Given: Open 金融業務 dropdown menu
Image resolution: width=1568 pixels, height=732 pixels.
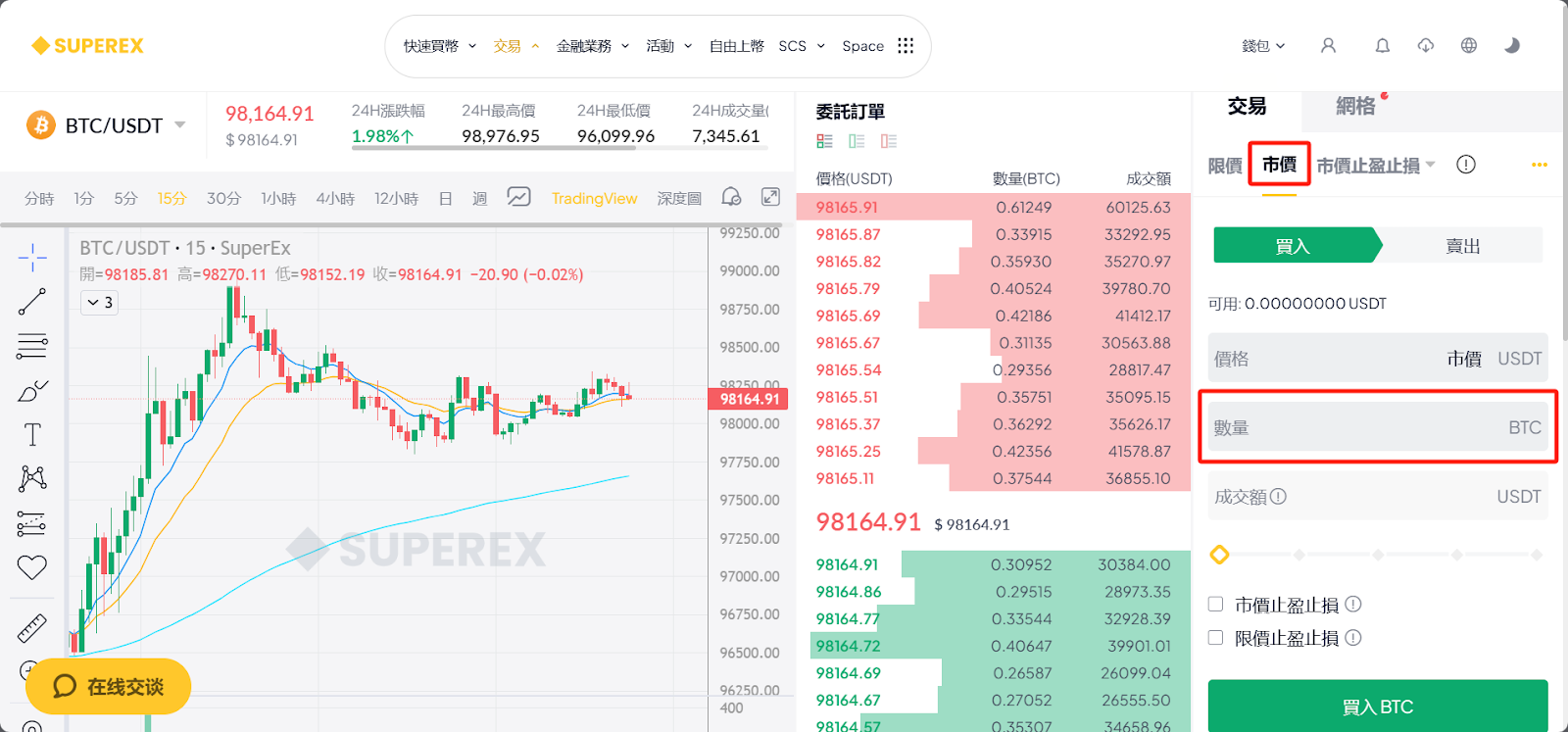Looking at the screenshot, I should pyautogui.click(x=593, y=46).
